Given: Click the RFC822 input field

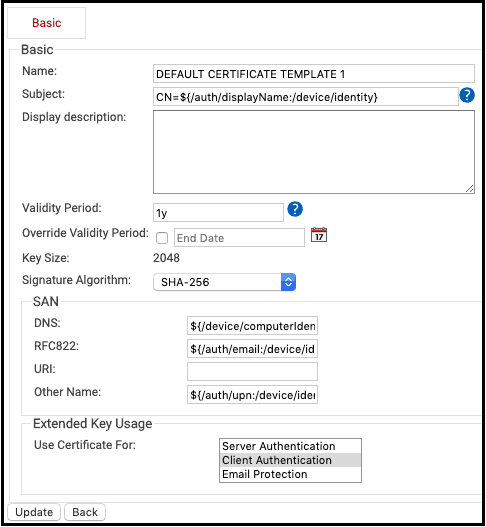Looking at the screenshot, I should click(252, 349).
